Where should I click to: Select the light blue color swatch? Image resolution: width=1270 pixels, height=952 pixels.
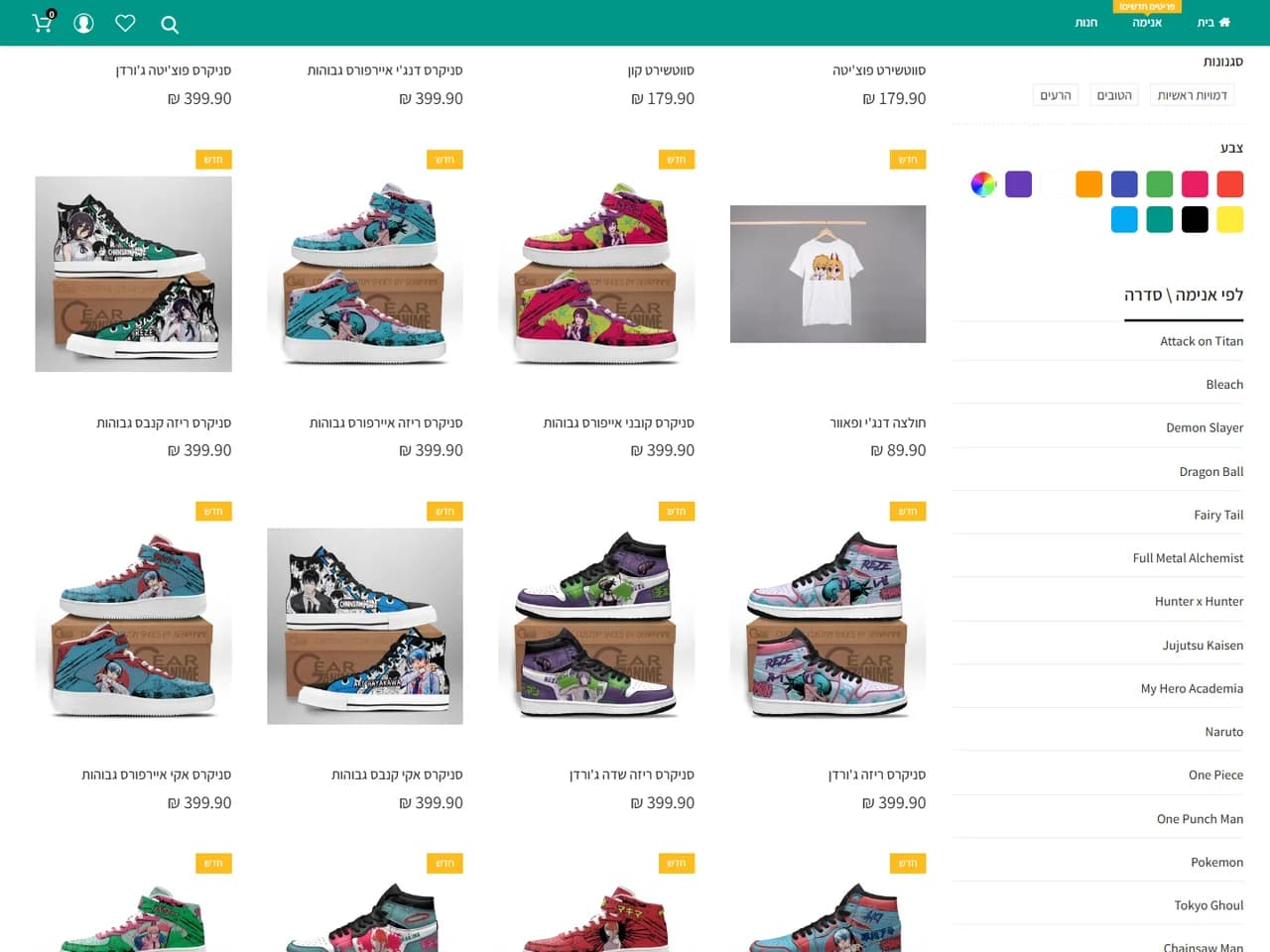[x=1124, y=219]
